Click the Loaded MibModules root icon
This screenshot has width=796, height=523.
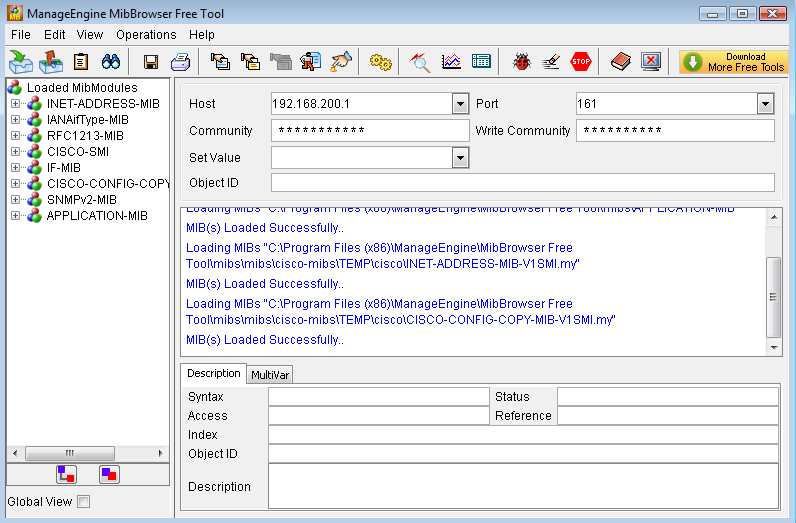point(15,87)
